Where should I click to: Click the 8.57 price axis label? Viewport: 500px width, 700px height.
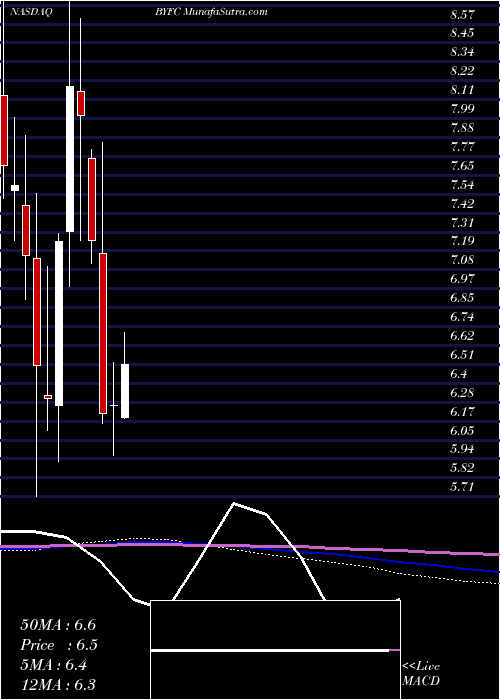(462, 14)
